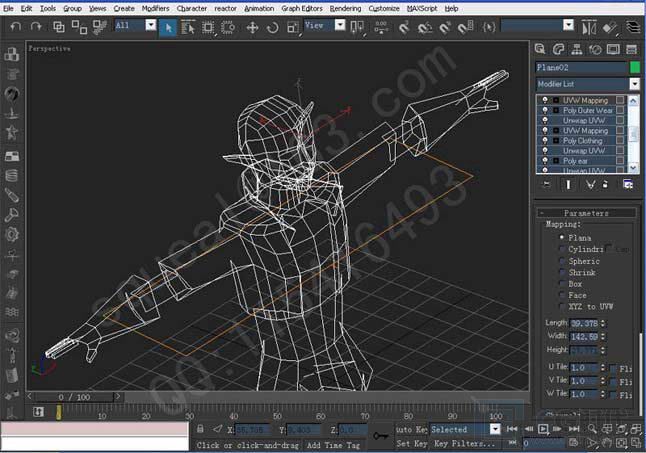Image resolution: width=646 pixels, height=453 pixels.
Task: Open the Graph Editors menu
Action: pyautogui.click(x=302, y=8)
